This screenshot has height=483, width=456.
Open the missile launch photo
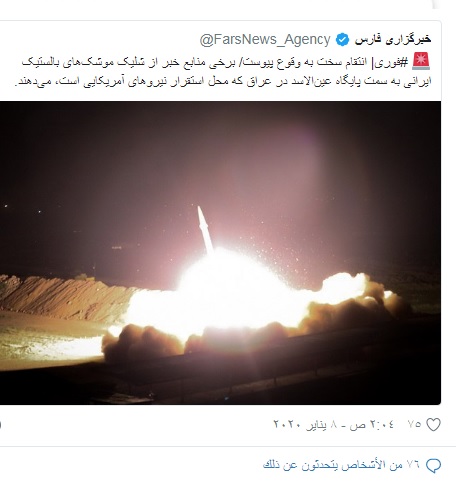(x=220, y=253)
